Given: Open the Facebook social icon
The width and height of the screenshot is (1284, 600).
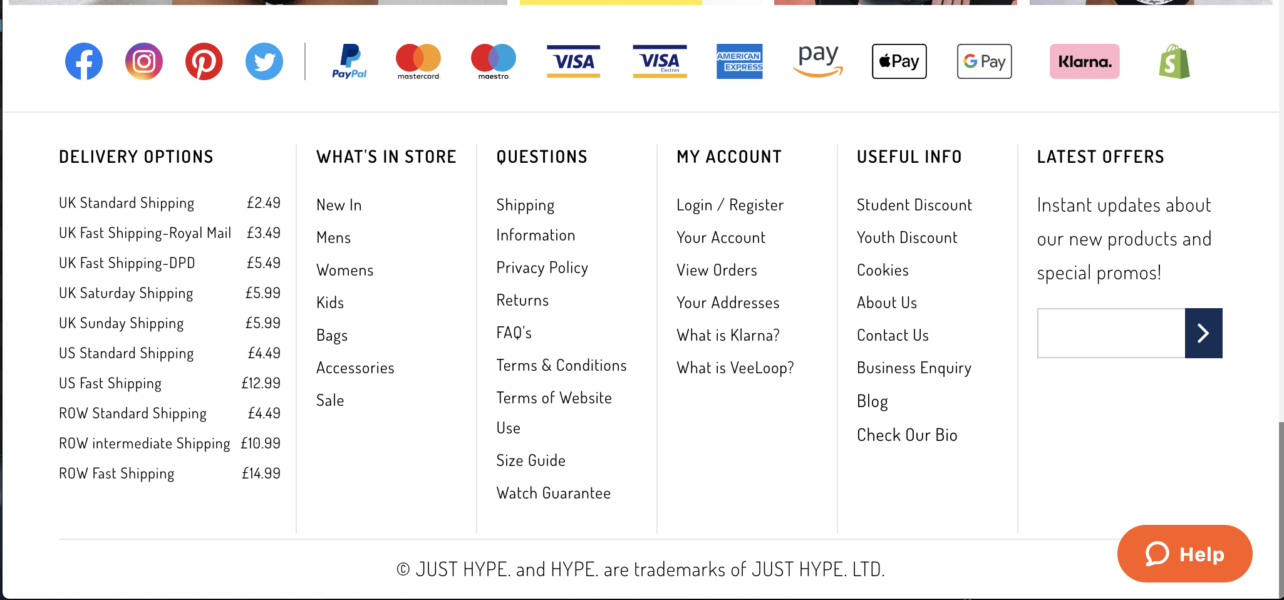Looking at the screenshot, I should (84, 62).
